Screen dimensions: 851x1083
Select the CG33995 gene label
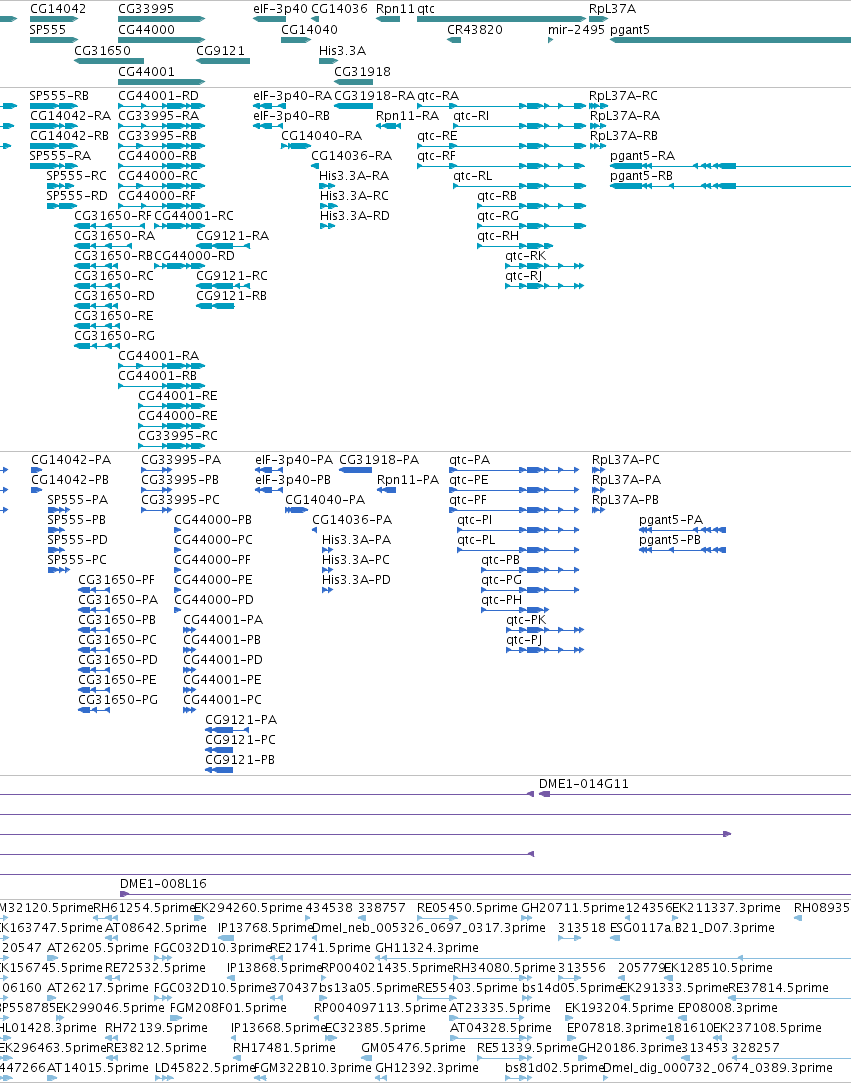[146, 9]
